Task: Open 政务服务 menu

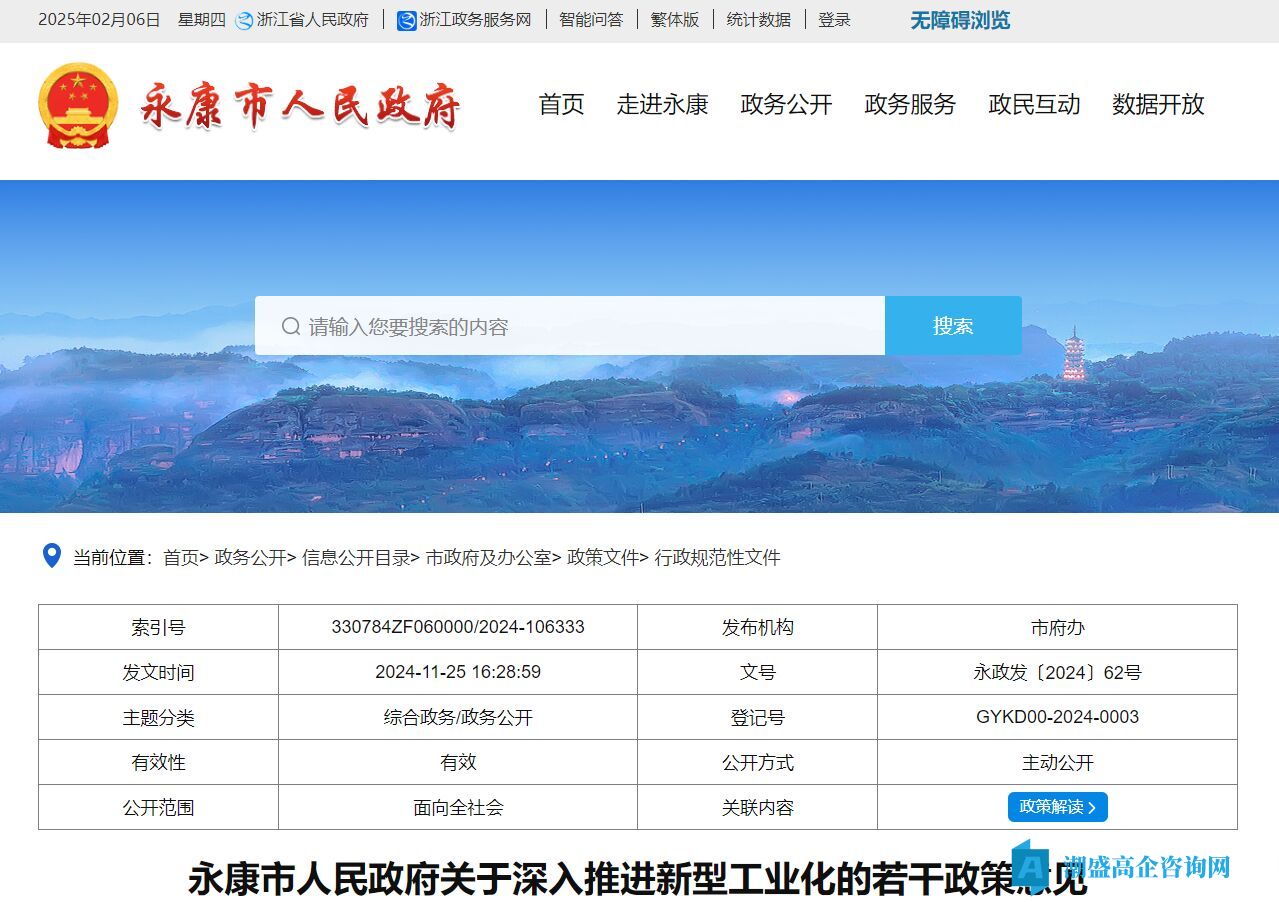Action: [x=910, y=104]
